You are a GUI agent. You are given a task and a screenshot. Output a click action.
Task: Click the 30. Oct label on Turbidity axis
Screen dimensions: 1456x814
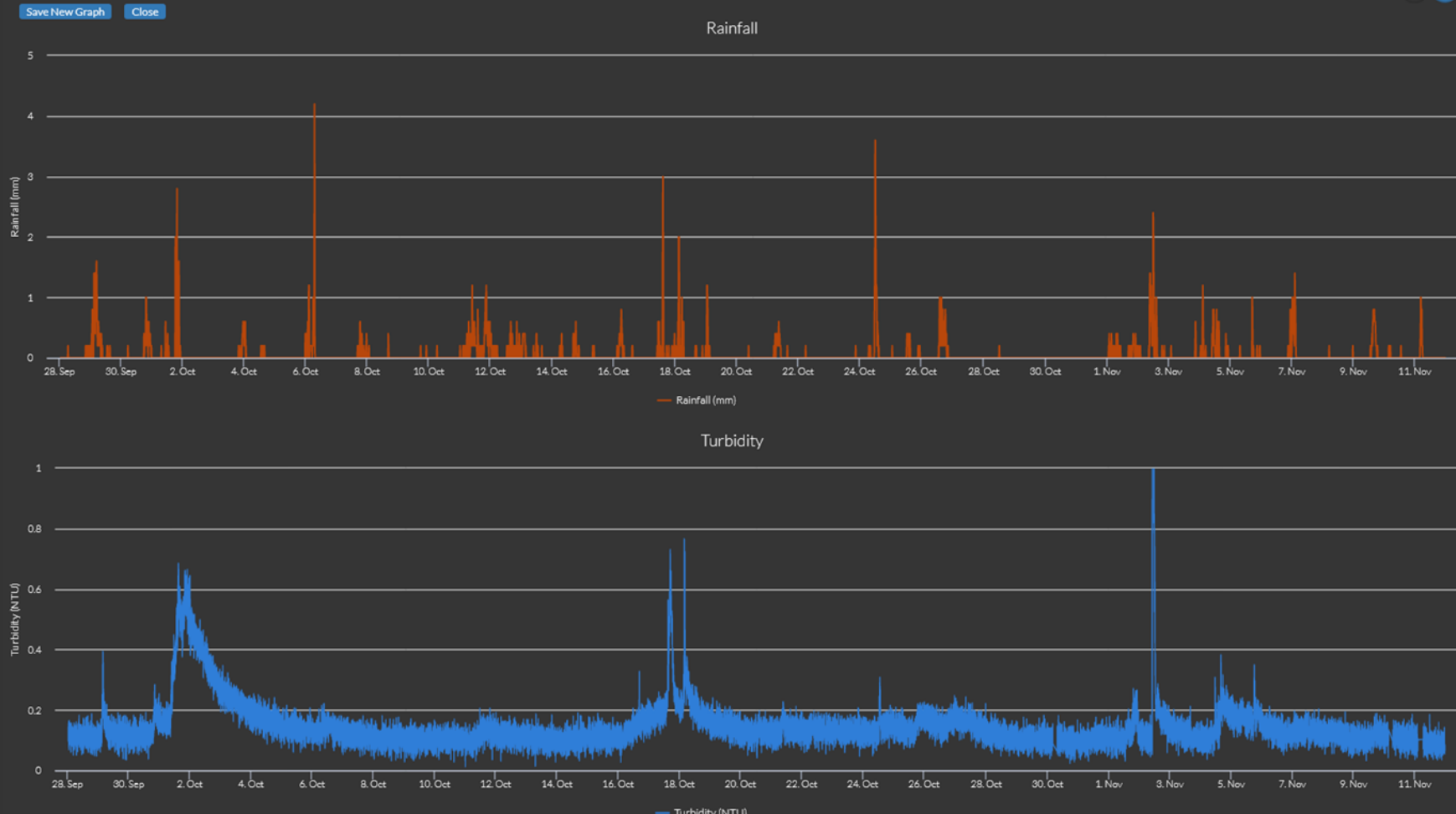pos(1047,784)
